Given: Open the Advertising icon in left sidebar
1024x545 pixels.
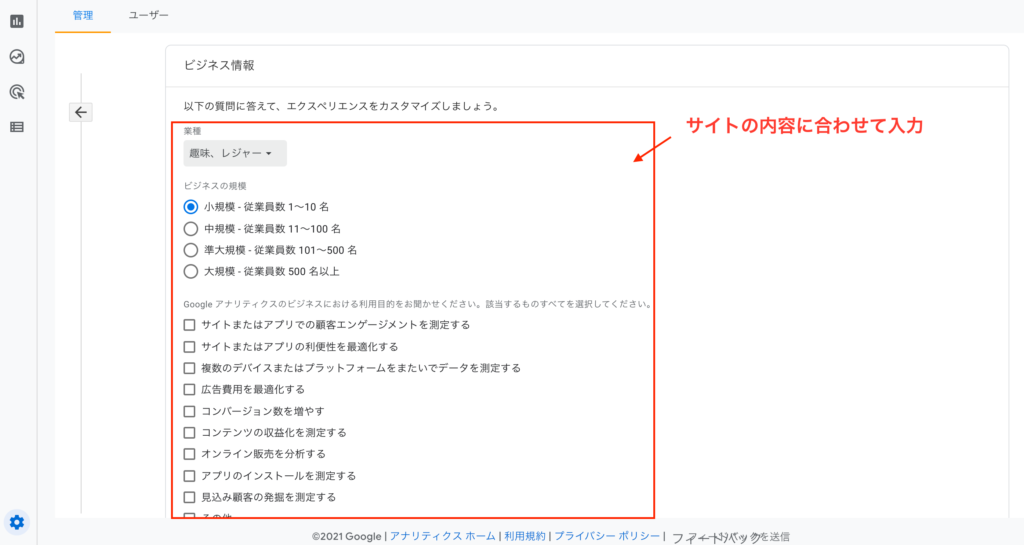Looking at the screenshot, I should 17,92.
